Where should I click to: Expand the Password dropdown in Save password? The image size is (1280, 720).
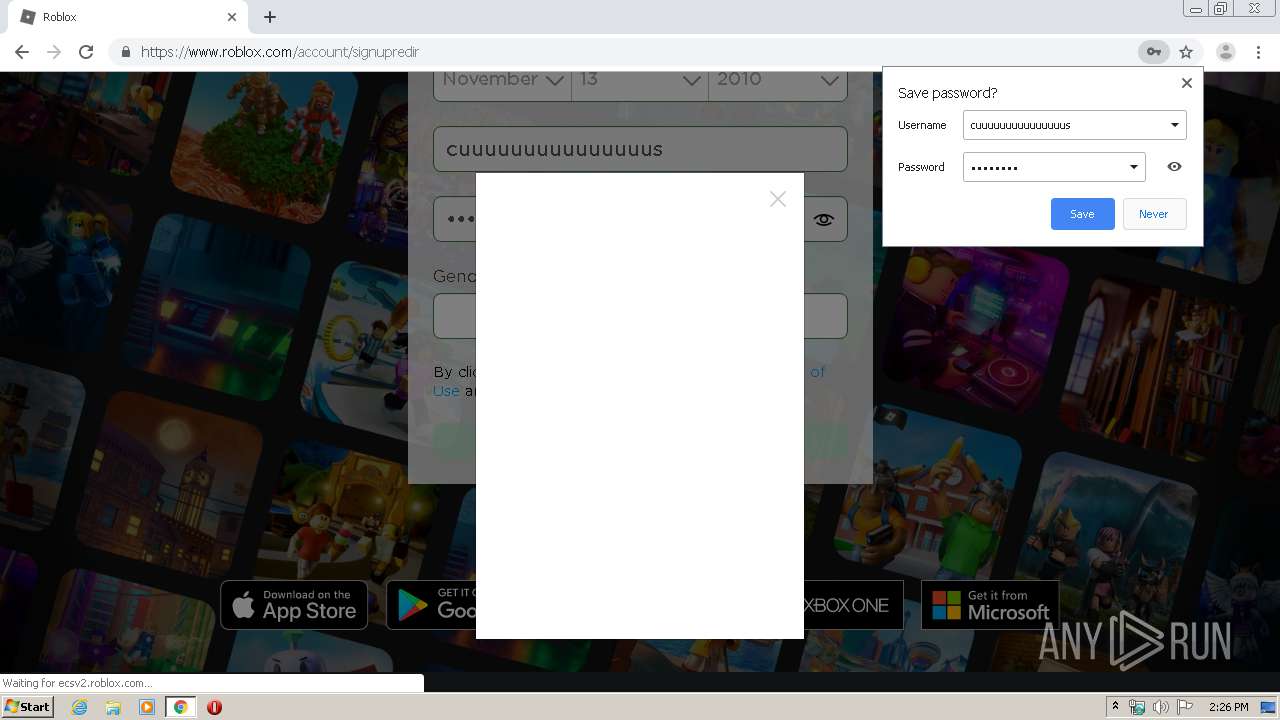click(1134, 167)
